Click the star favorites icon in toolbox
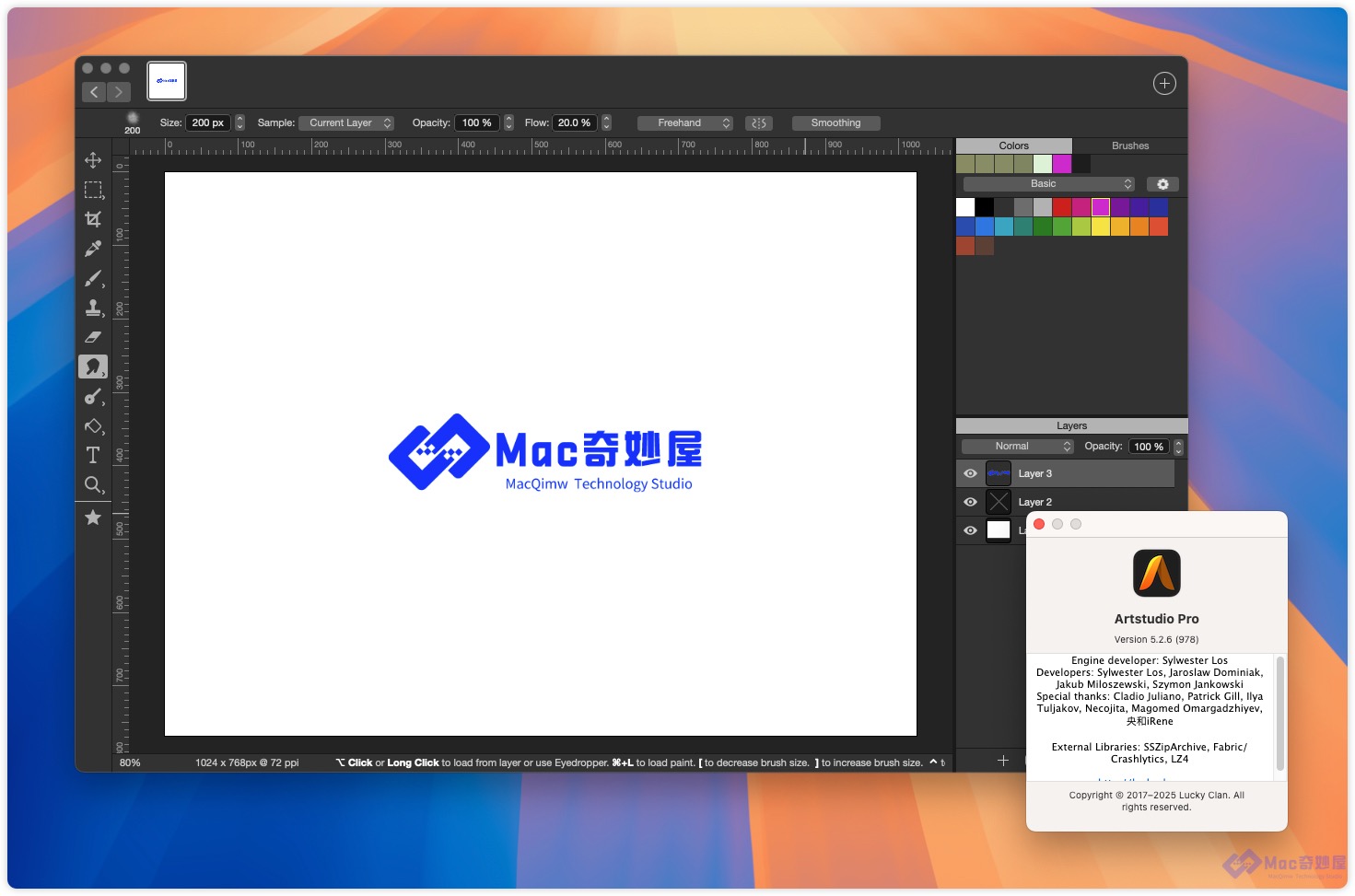This screenshot has width=1355, height=896. click(x=93, y=518)
